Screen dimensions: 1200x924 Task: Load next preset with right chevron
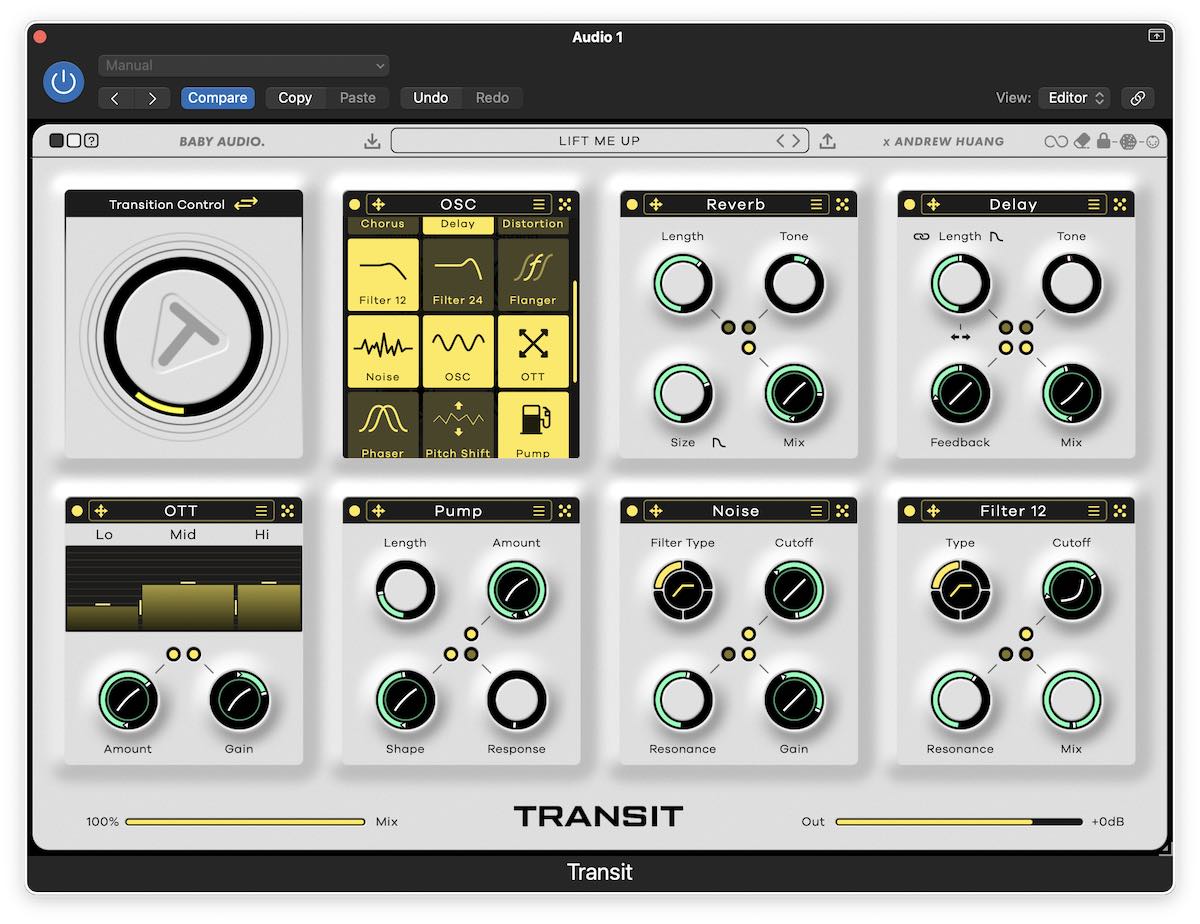coord(797,141)
